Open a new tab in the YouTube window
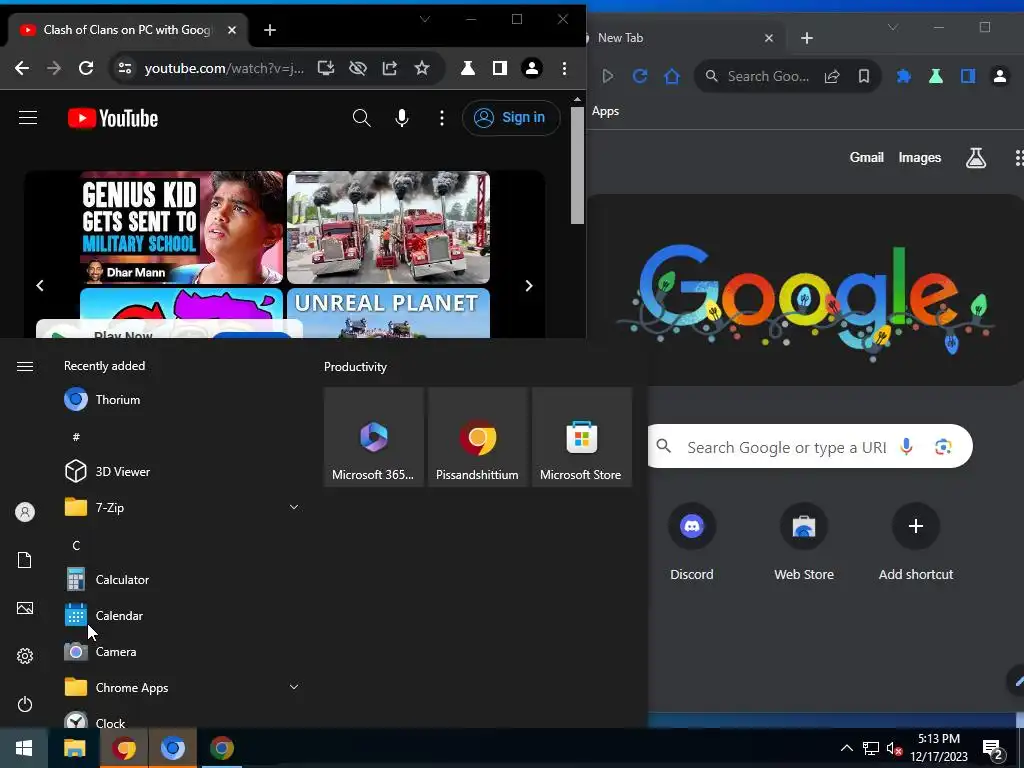Screen dimensions: 1024x768 click(270, 30)
